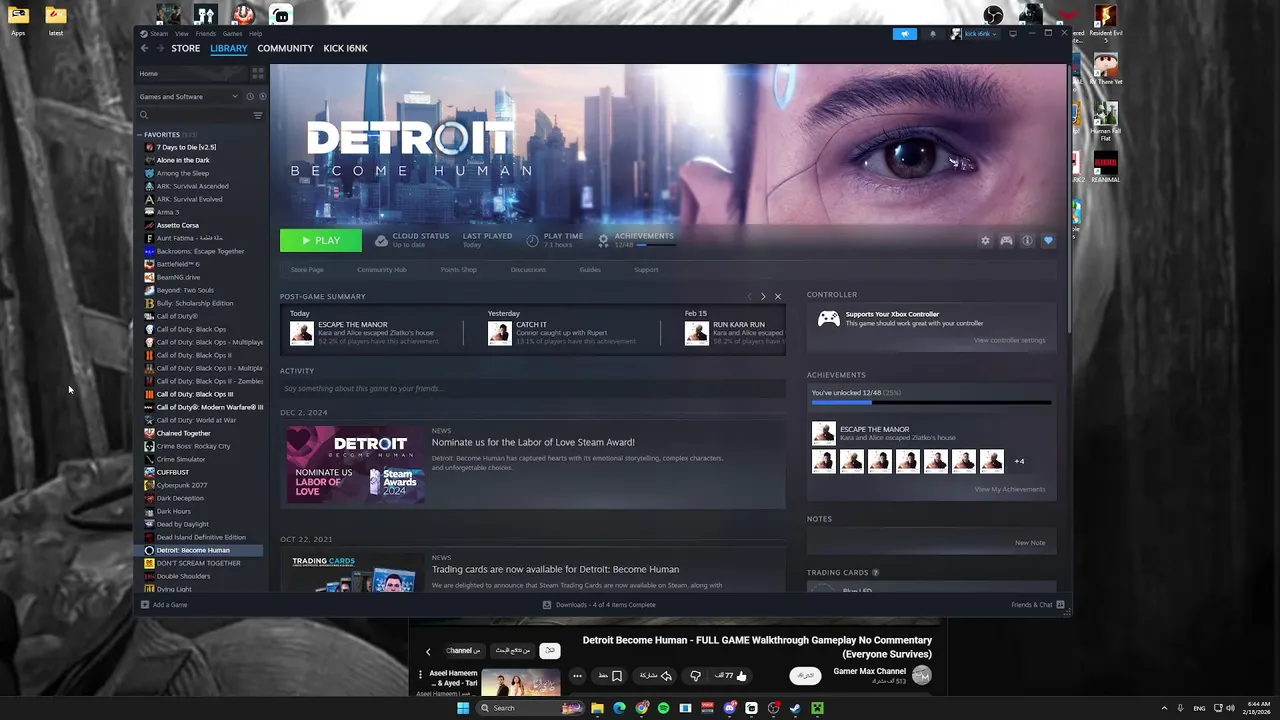Open the Help menu
This screenshot has height=720, width=1280.
[256, 34]
